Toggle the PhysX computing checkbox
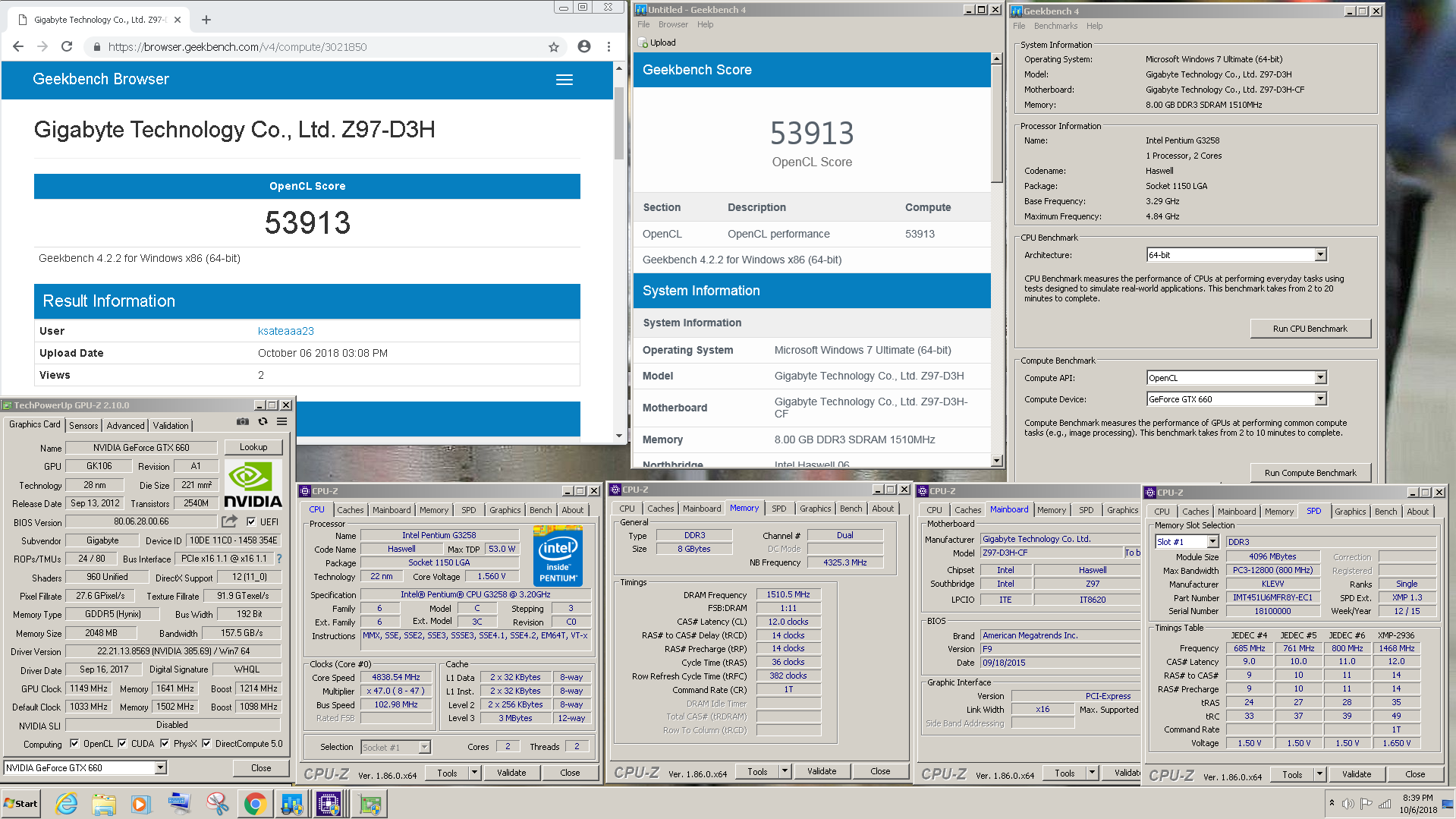Screen dimensions: 1456x819 pyautogui.click(x=165, y=744)
